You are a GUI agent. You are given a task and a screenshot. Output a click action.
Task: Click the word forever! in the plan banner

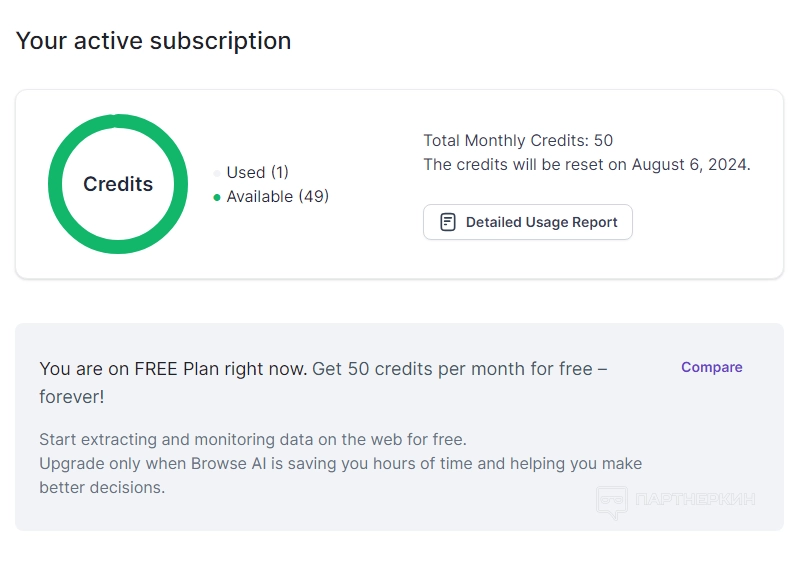click(72, 397)
